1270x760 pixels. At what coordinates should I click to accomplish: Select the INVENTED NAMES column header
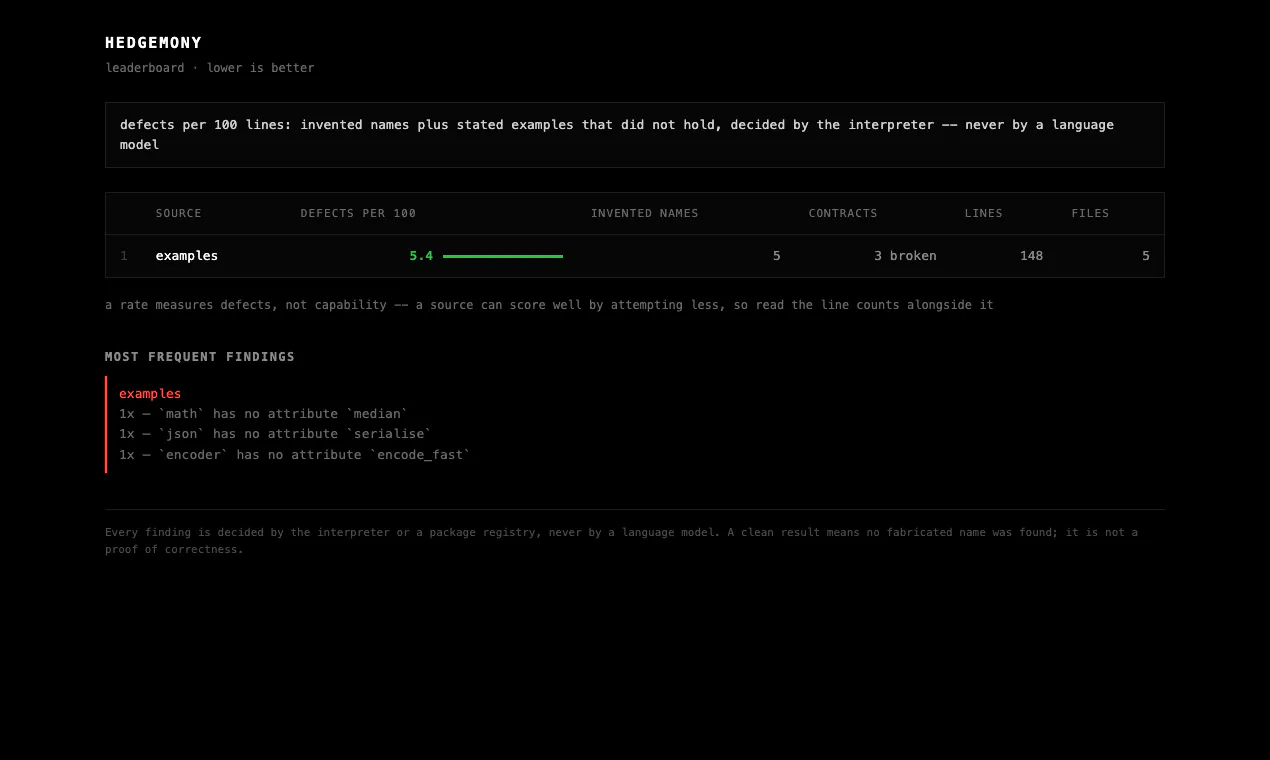point(645,213)
